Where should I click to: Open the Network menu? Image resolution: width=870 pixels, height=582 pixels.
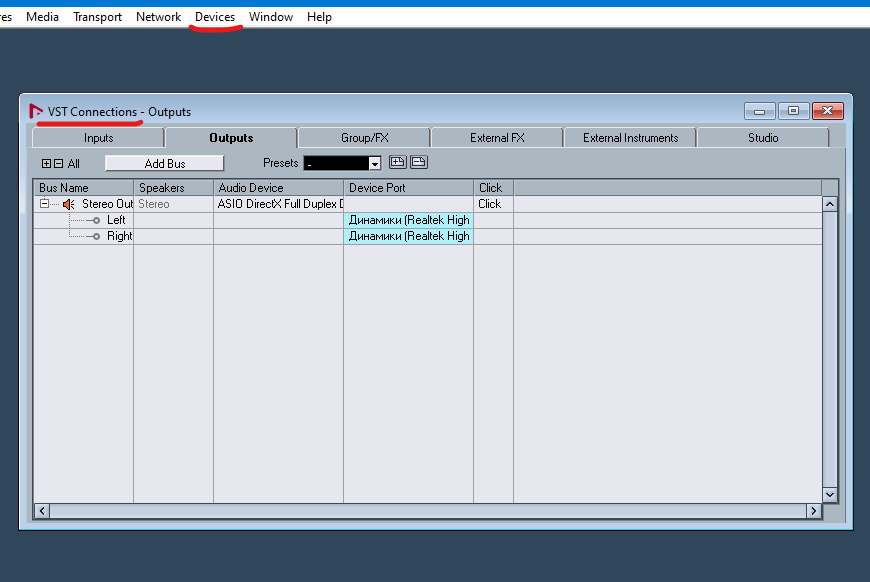point(158,17)
